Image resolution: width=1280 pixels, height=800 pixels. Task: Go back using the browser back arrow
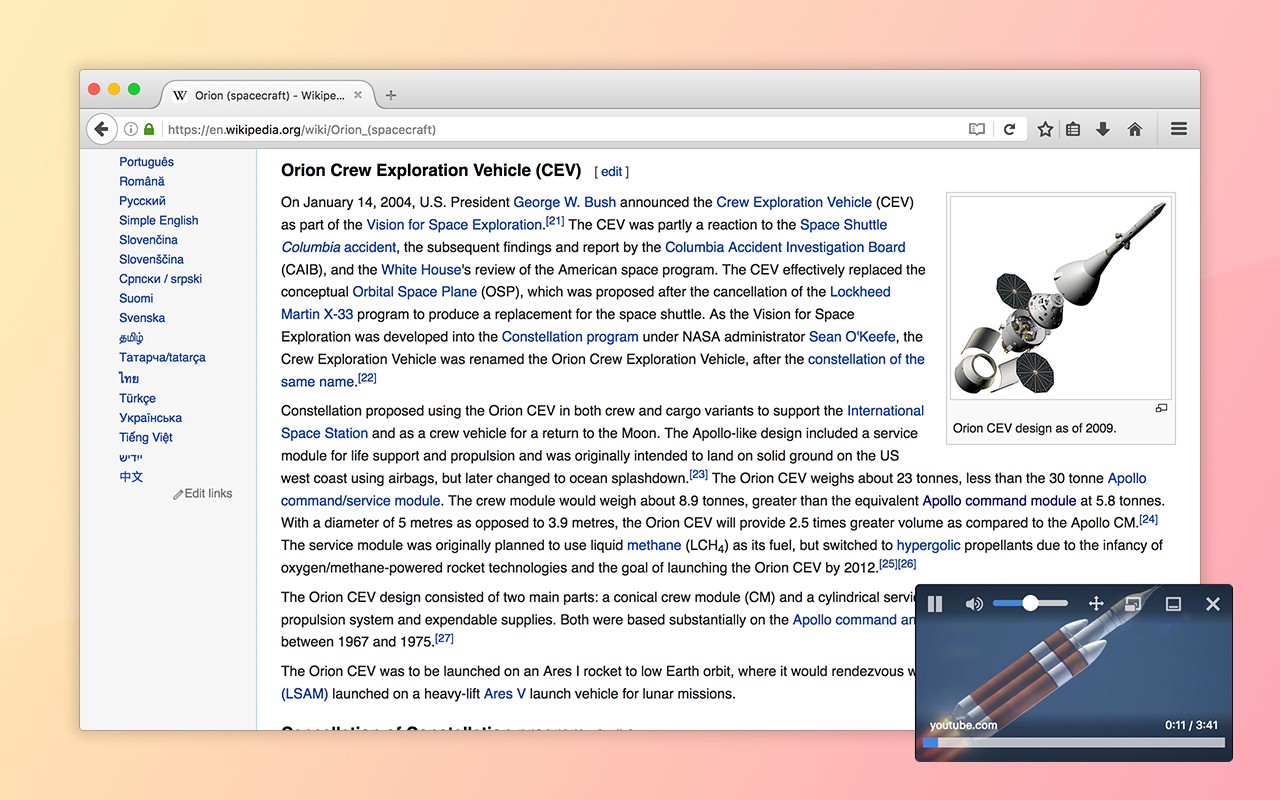[101, 129]
